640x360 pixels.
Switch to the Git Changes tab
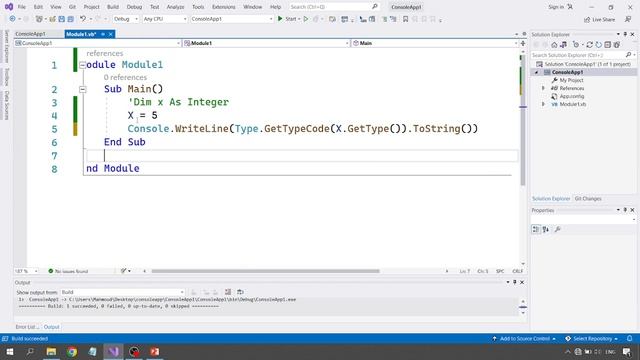[588, 199]
